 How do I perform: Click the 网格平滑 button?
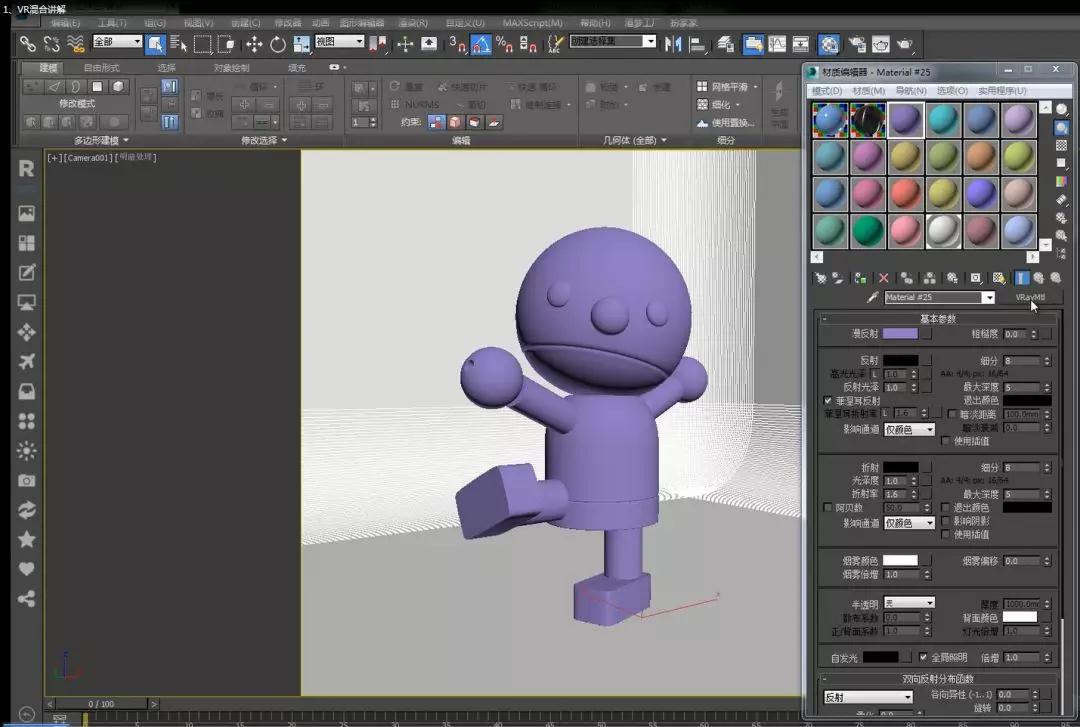(x=727, y=87)
